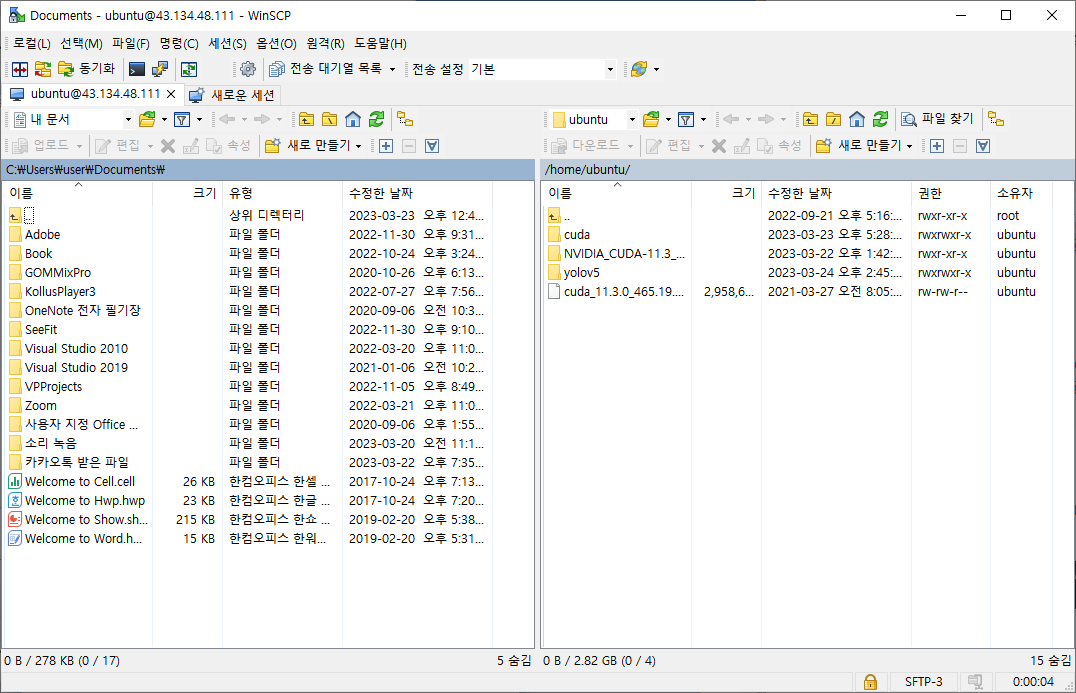Viewport: 1076px width, 693px height.
Task: Open in PuTTY icon
Action: pos(160,69)
